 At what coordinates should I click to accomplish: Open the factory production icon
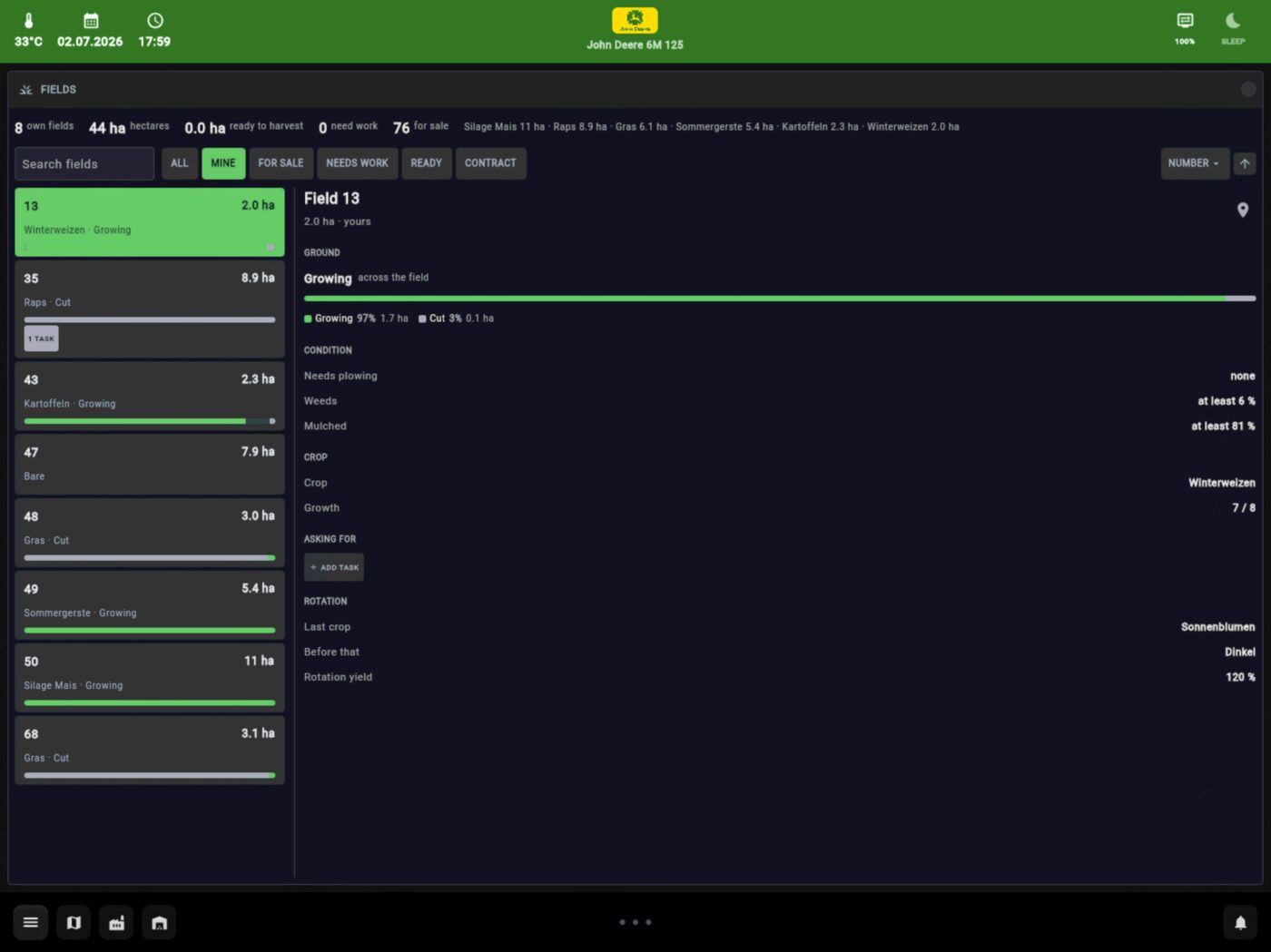coord(116,923)
